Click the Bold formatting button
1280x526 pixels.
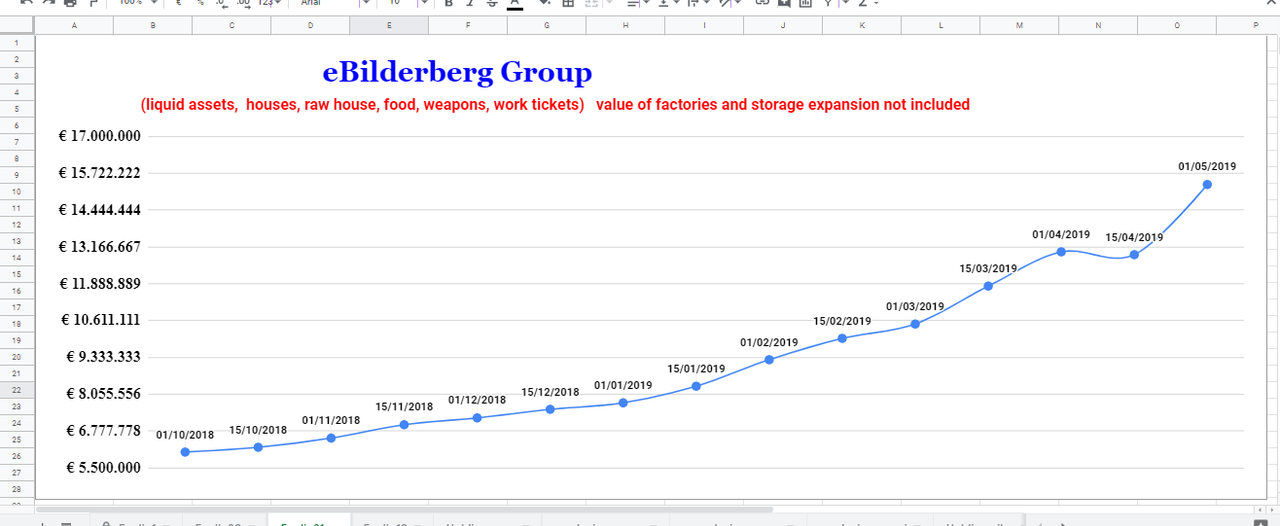450,3
